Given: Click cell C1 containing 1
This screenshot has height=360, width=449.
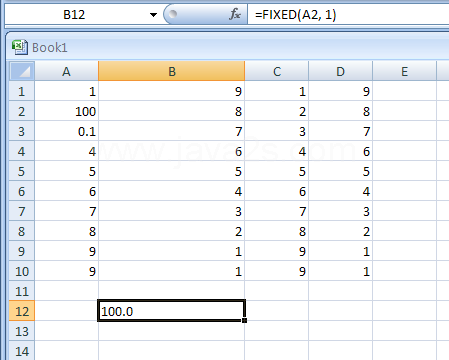Looking at the screenshot, I should 277,91.
